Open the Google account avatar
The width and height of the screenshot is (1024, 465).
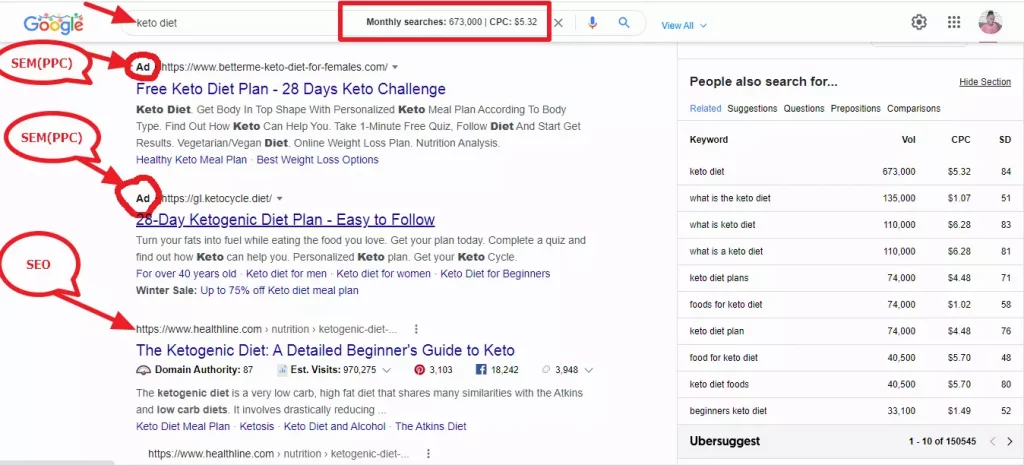tap(990, 22)
